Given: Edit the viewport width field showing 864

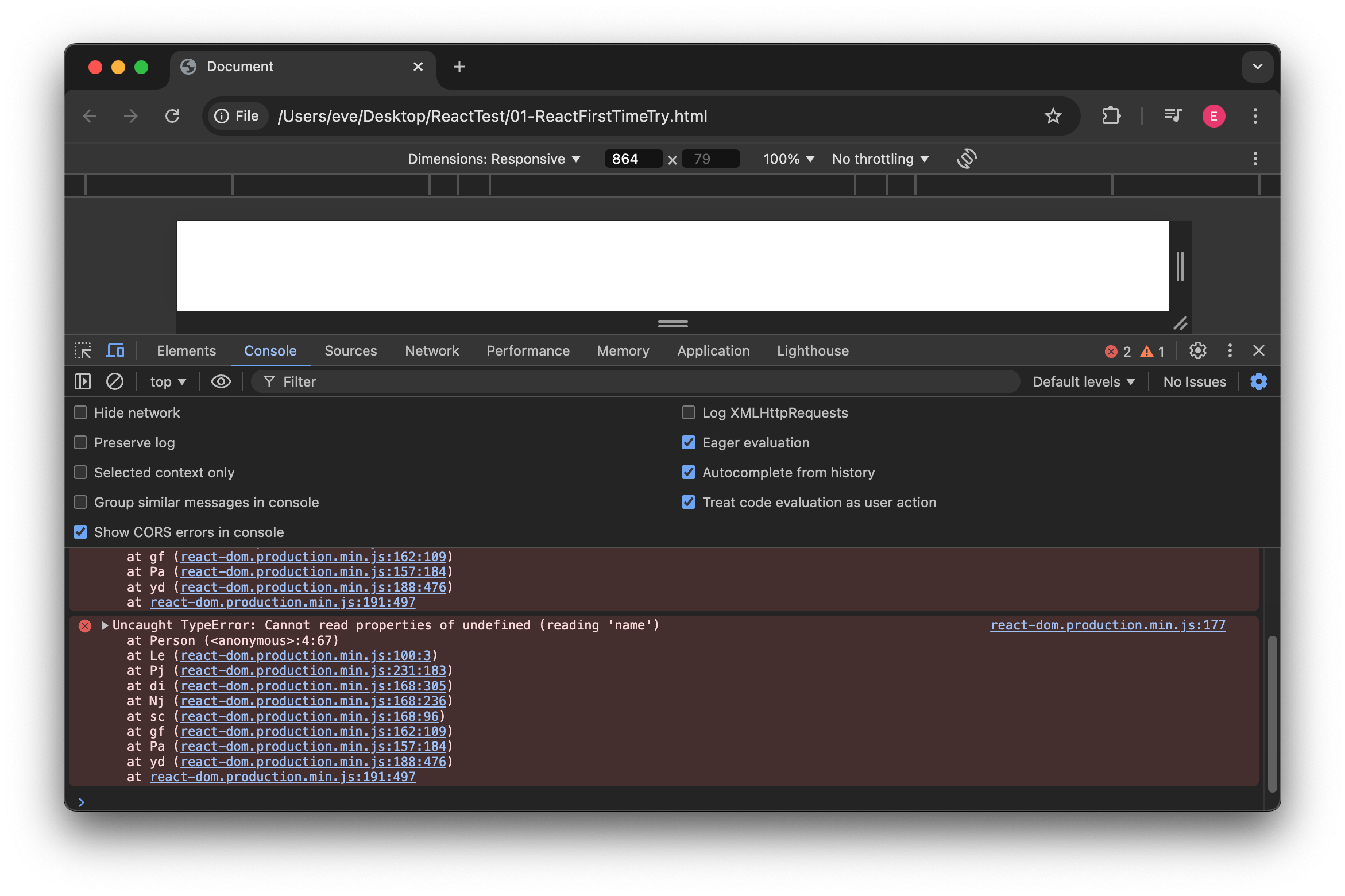Looking at the screenshot, I should pyautogui.click(x=633, y=159).
